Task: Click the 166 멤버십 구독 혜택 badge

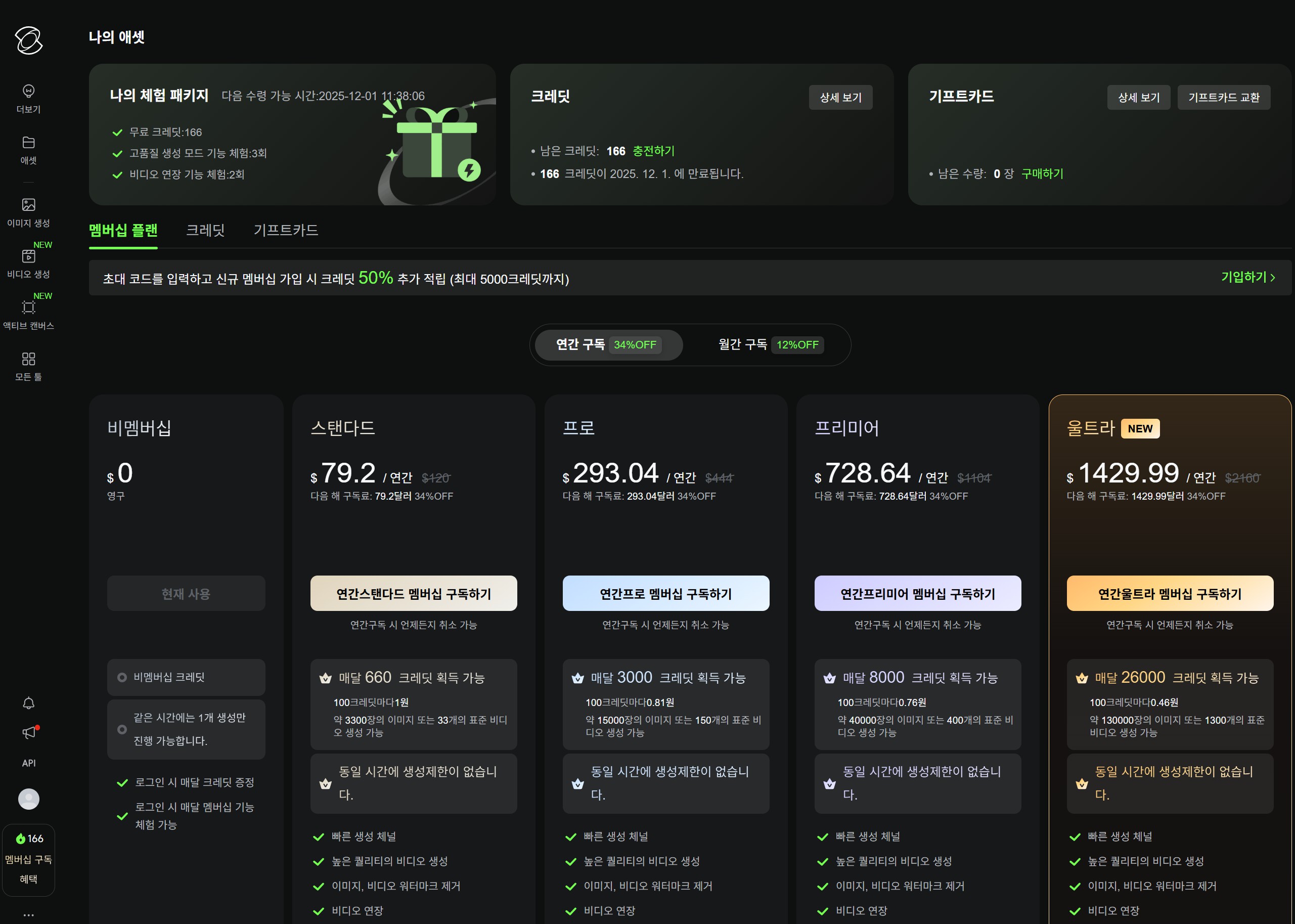Action: (28, 859)
